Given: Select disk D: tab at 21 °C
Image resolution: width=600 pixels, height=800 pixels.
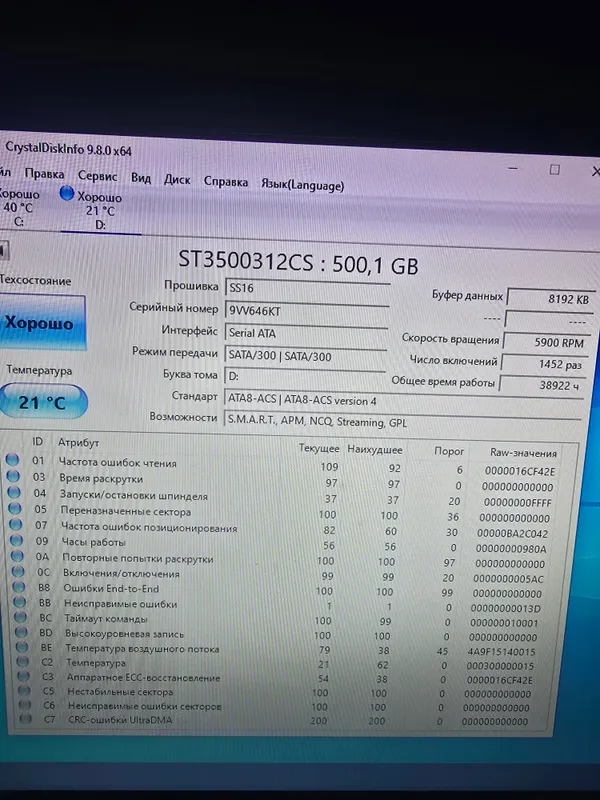Looking at the screenshot, I should [100, 210].
